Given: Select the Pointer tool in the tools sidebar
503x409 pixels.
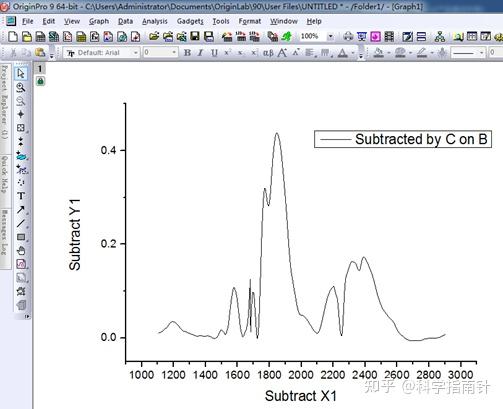Looking at the screenshot, I should click(21, 73).
